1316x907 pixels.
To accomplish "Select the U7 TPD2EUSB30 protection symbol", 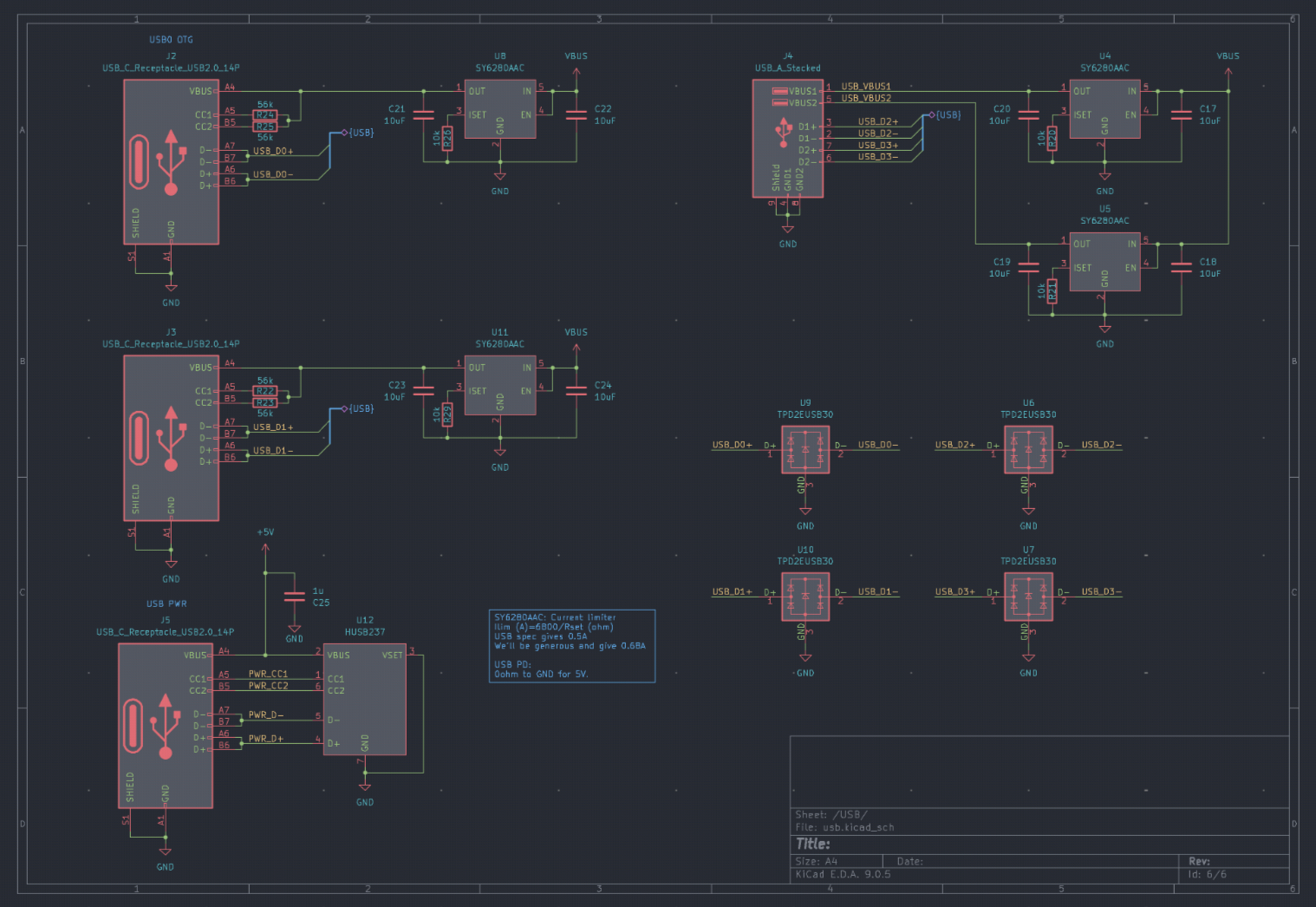I will 1028,597.
